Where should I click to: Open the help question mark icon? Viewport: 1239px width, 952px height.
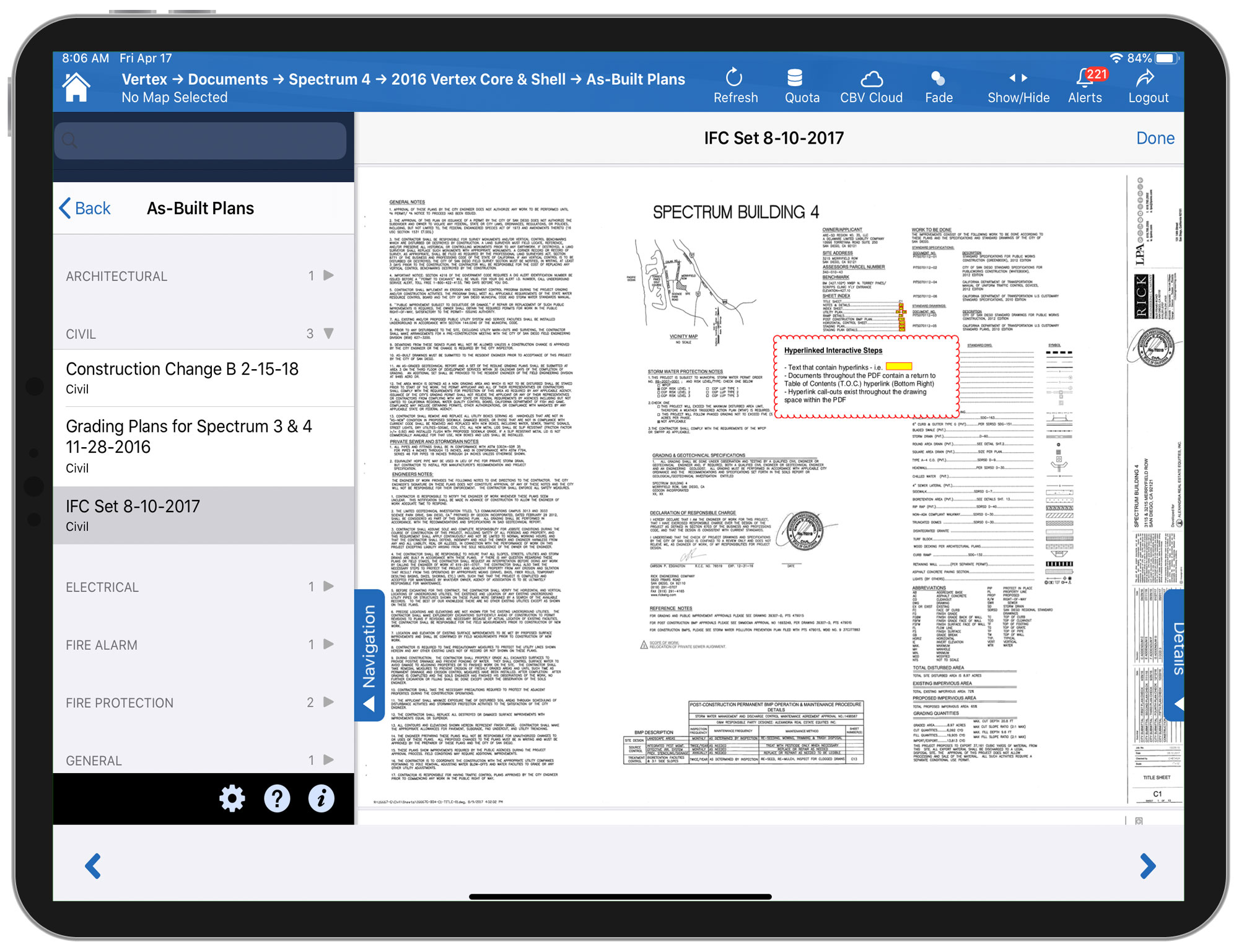[277, 799]
